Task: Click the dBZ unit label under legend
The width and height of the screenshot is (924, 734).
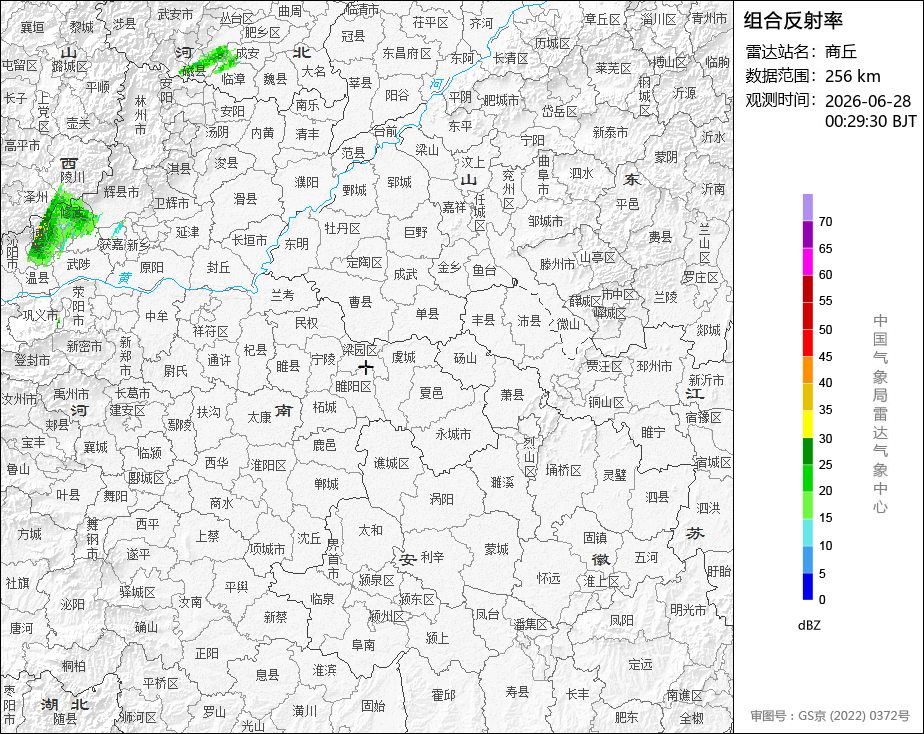Action: pos(809,626)
